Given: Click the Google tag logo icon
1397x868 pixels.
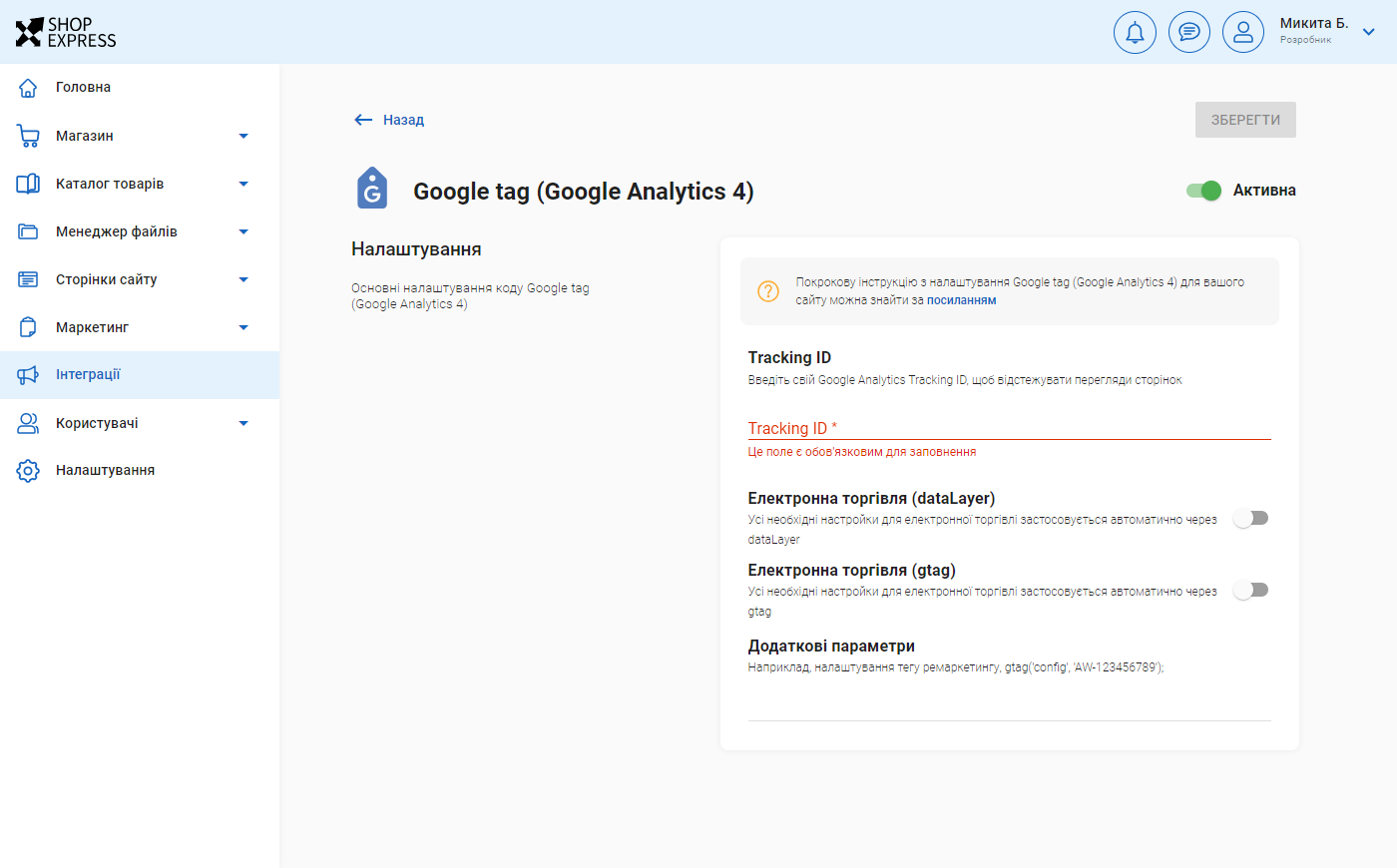Looking at the screenshot, I should pyautogui.click(x=372, y=188).
